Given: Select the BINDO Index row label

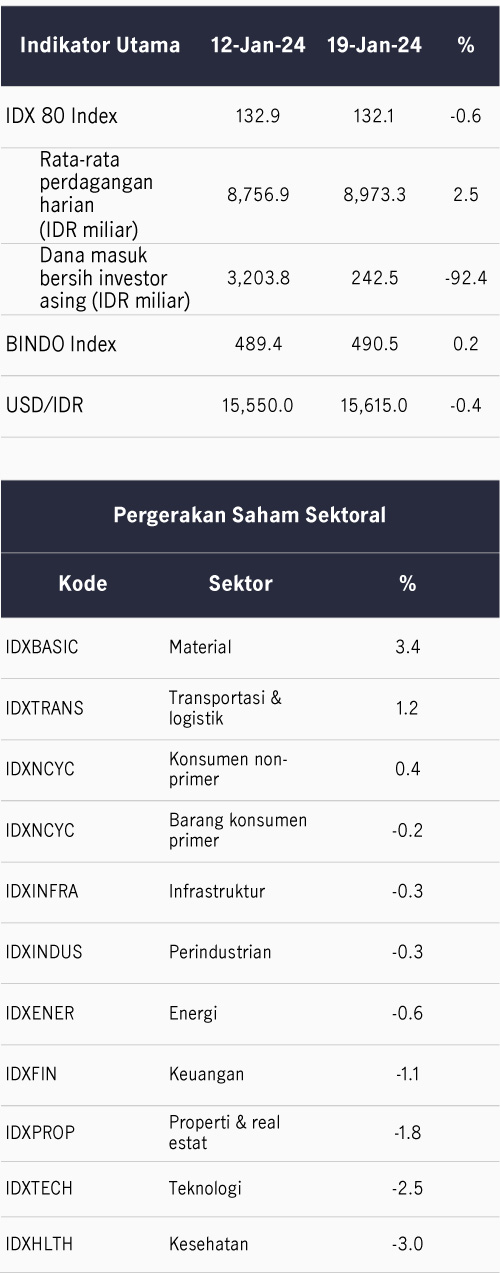Looking at the screenshot, I should tap(61, 344).
